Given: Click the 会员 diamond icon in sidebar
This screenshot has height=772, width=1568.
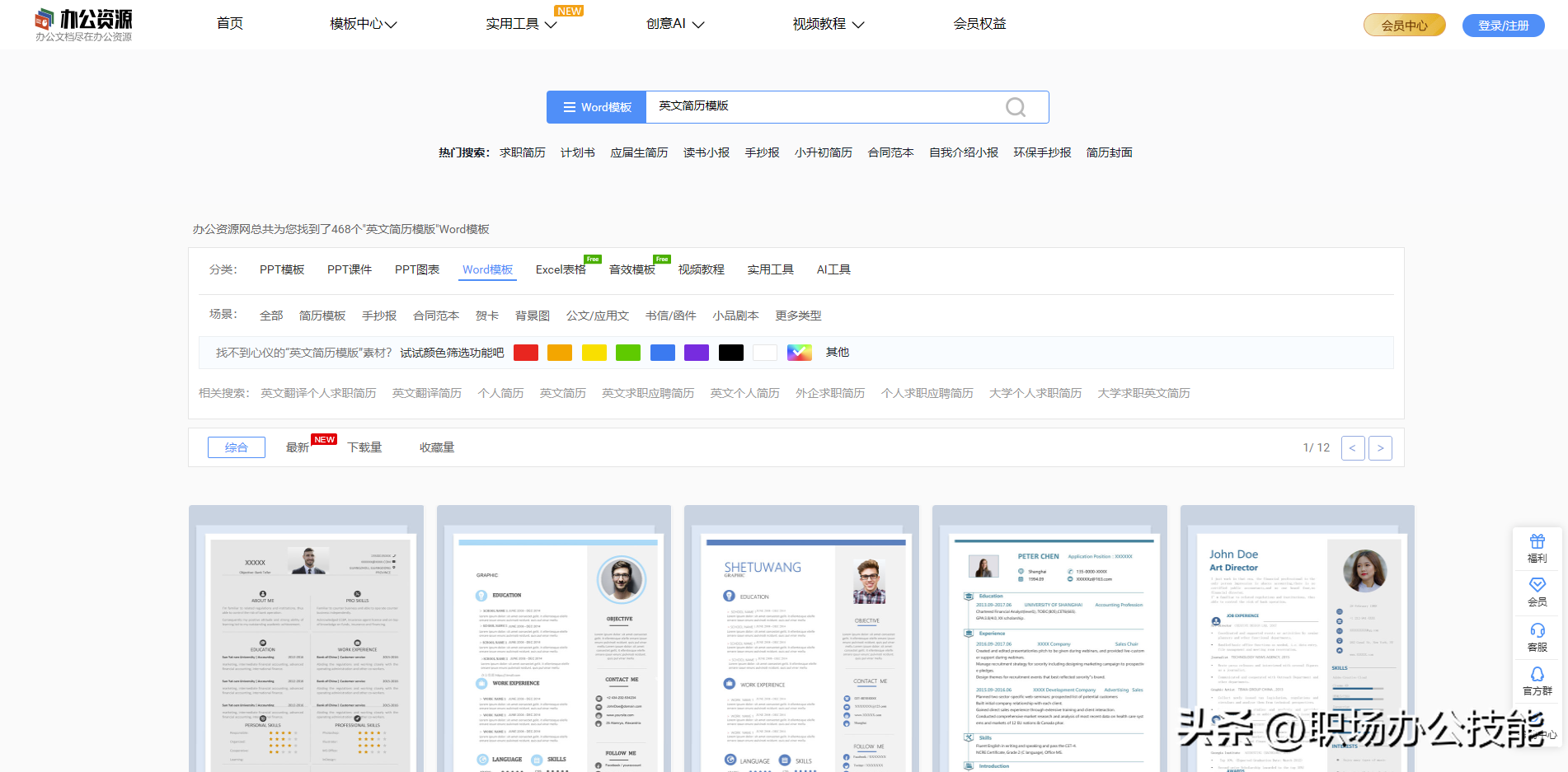Looking at the screenshot, I should point(1537,592).
